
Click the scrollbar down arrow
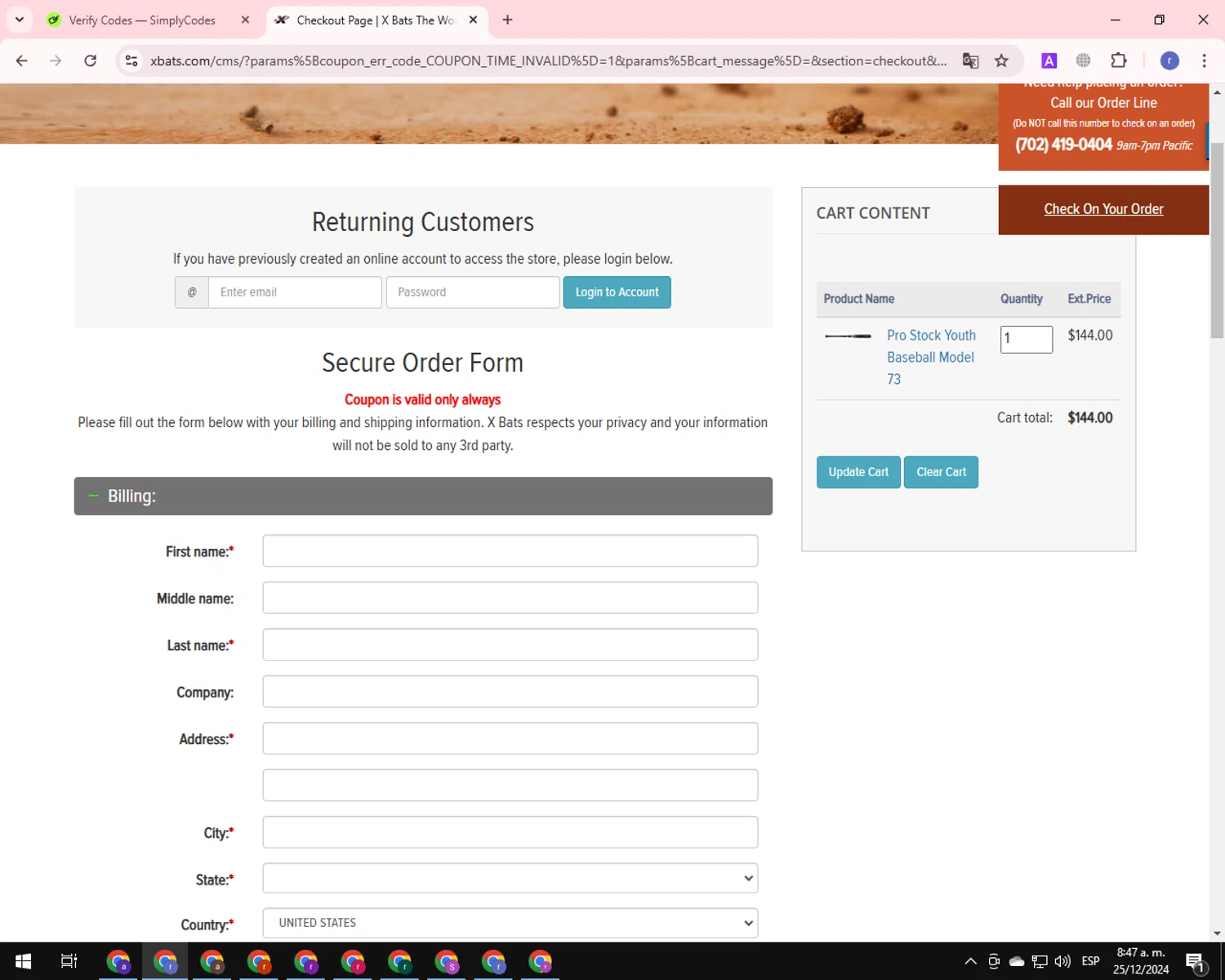(1217, 933)
